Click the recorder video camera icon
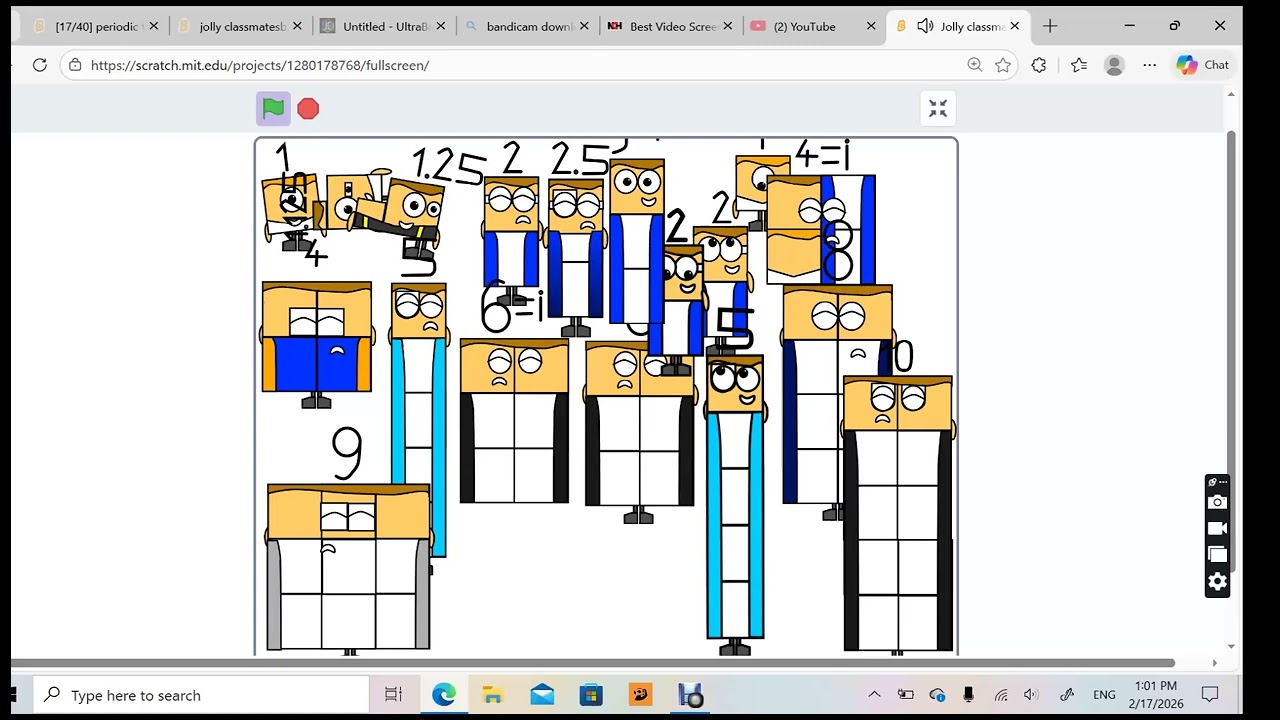Image resolution: width=1280 pixels, height=720 pixels. [x=1217, y=529]
